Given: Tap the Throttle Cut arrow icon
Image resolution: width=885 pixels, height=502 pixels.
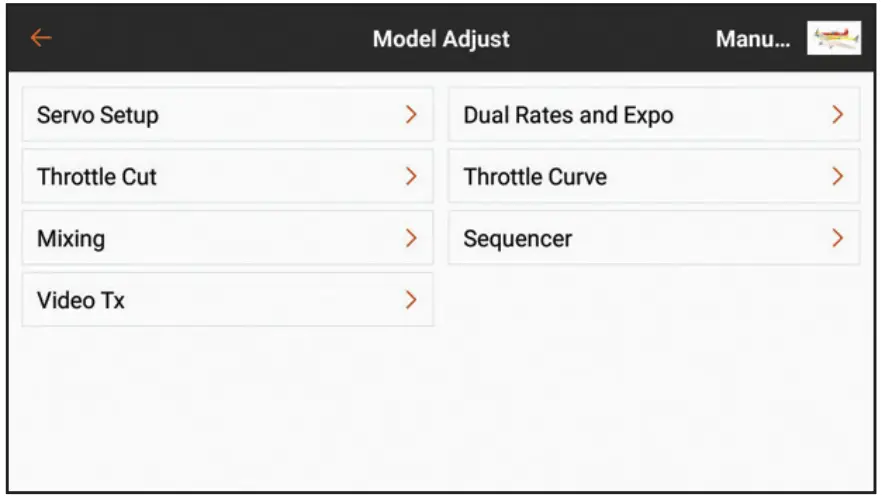Looking at the screenshot, I should tap(411, 177).
